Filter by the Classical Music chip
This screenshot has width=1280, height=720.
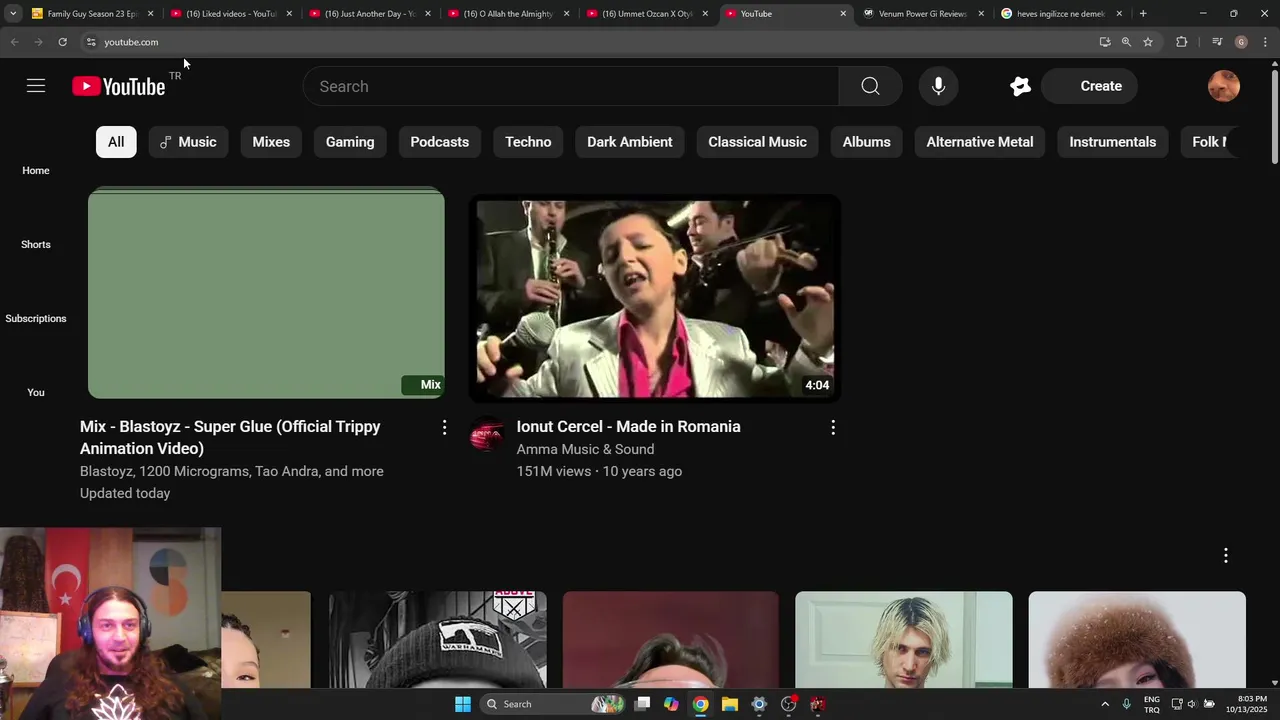[757, 142]
